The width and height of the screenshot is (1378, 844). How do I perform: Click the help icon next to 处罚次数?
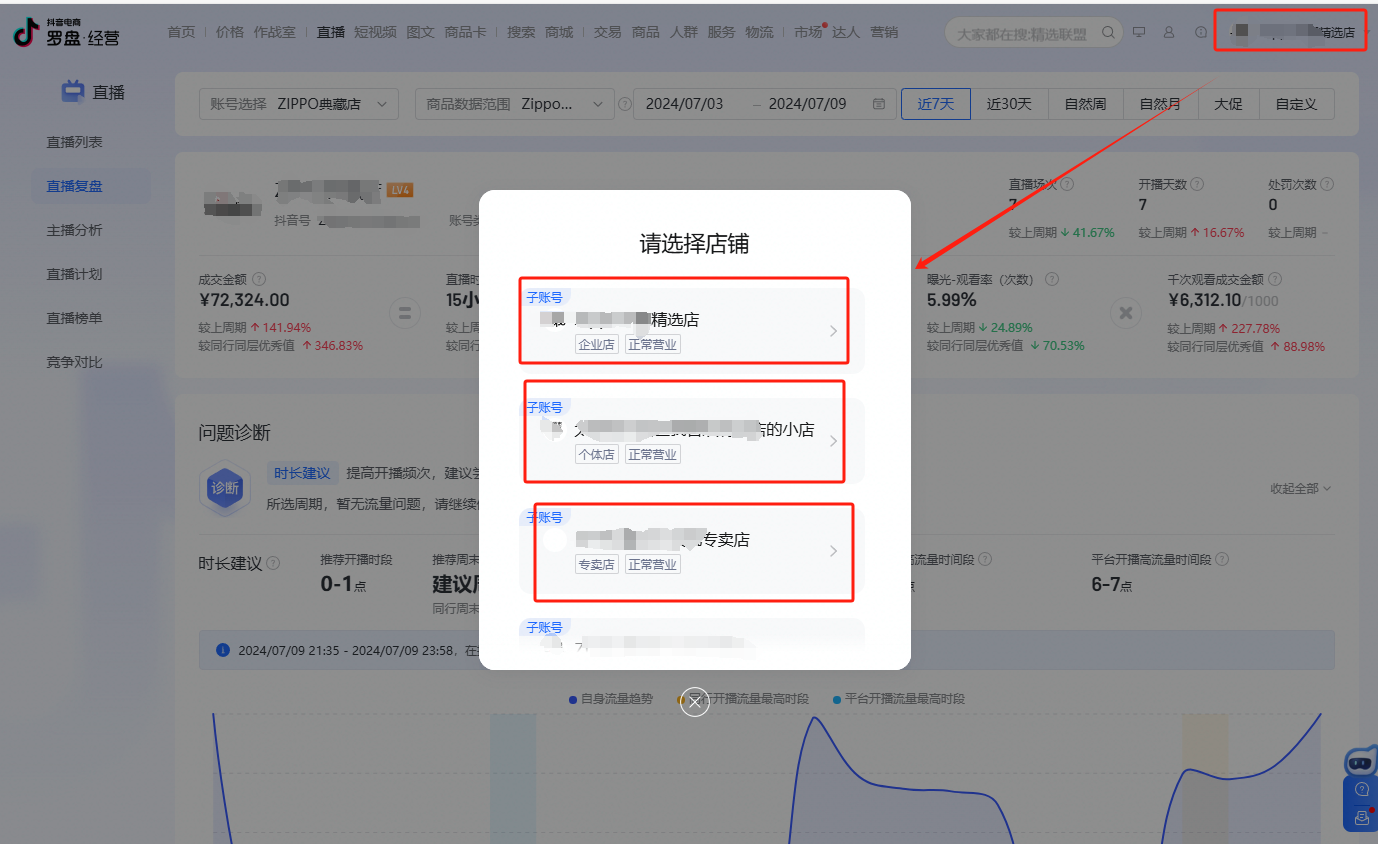point(1327,185)
